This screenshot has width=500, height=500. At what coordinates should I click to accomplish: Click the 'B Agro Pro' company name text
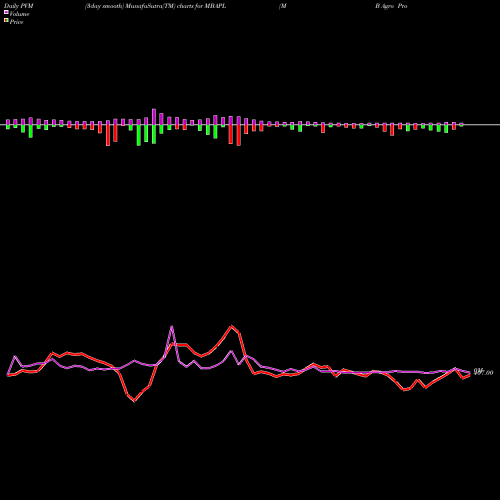(x=391, y=6)
